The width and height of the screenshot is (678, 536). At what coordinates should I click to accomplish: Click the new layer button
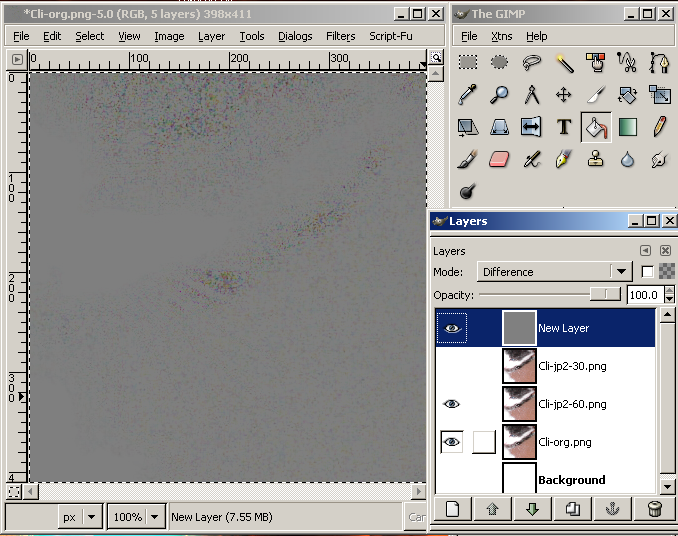pos(452,509)
